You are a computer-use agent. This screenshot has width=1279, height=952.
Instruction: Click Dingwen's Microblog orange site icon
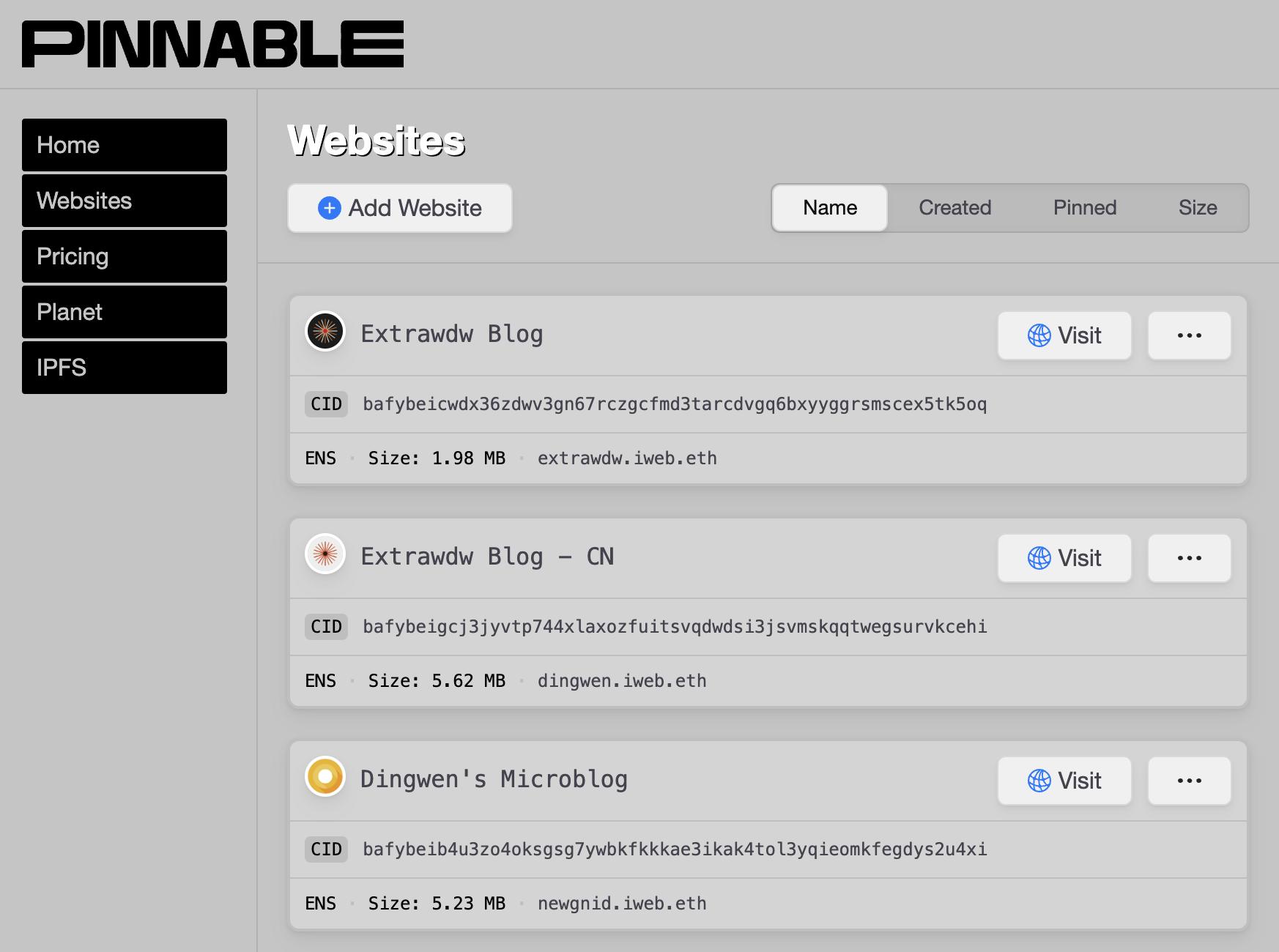pyautogui.click(x=325, y=778)
